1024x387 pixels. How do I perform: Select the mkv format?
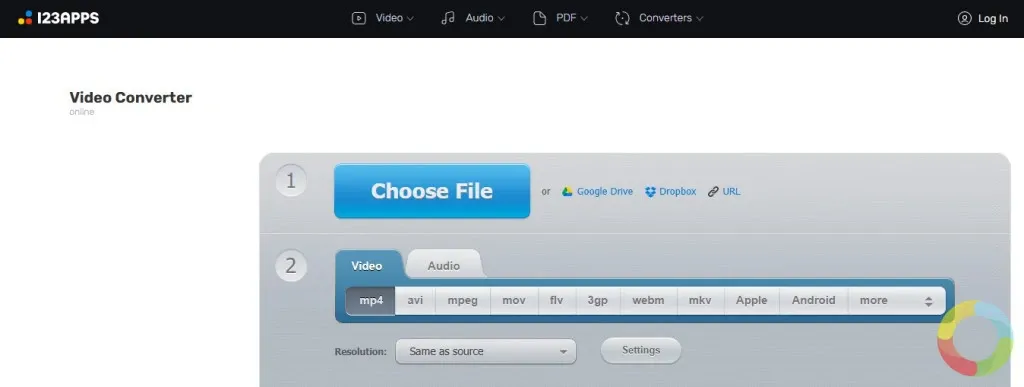700,300
